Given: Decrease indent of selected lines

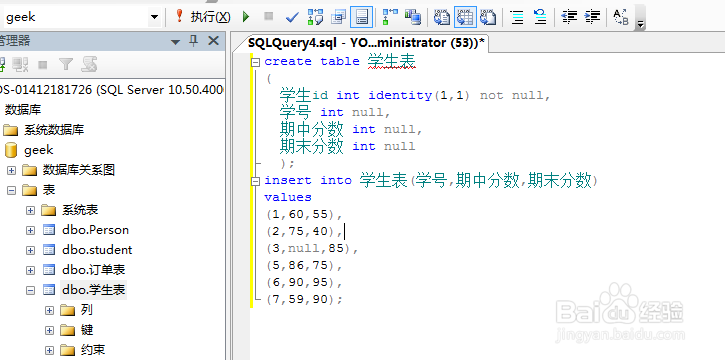Looking at the screenshot, I should (x=569, y=17).
